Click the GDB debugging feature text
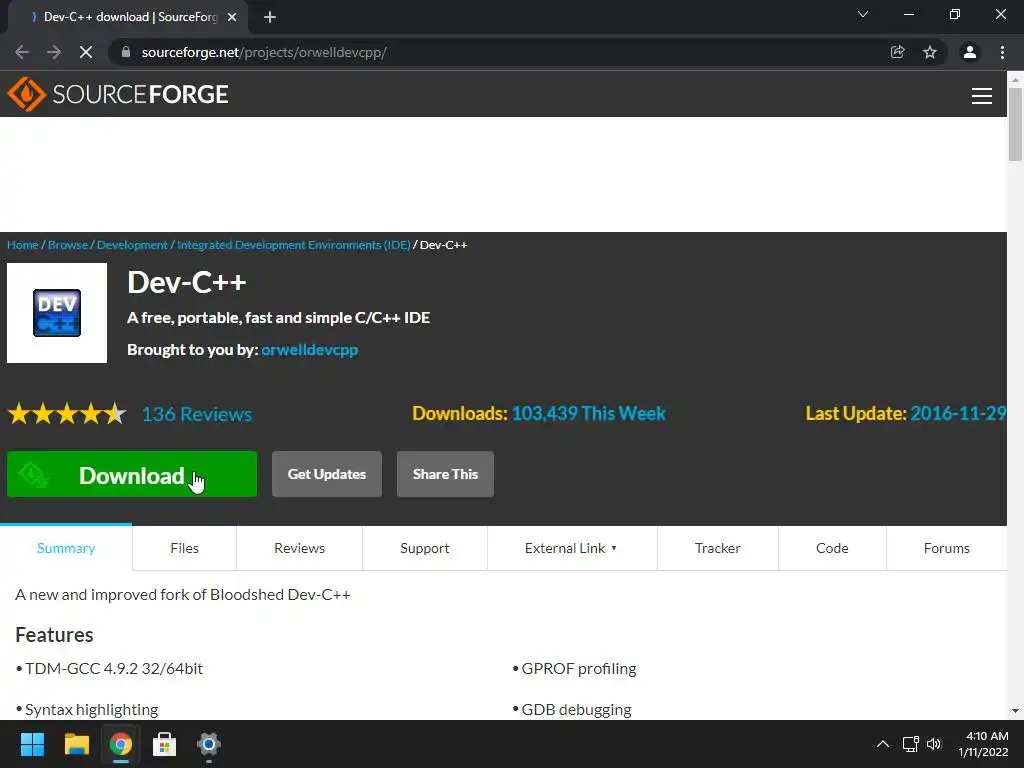Viewport: 1024px width, 768px height. [577, 709]
